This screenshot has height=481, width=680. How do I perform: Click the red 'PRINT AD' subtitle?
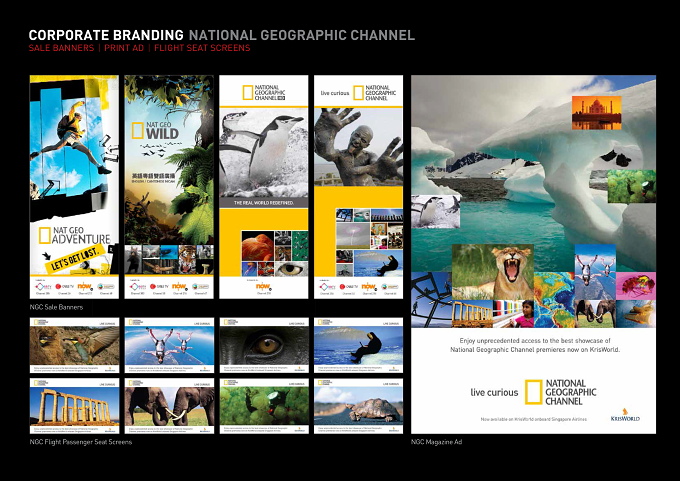124,48
